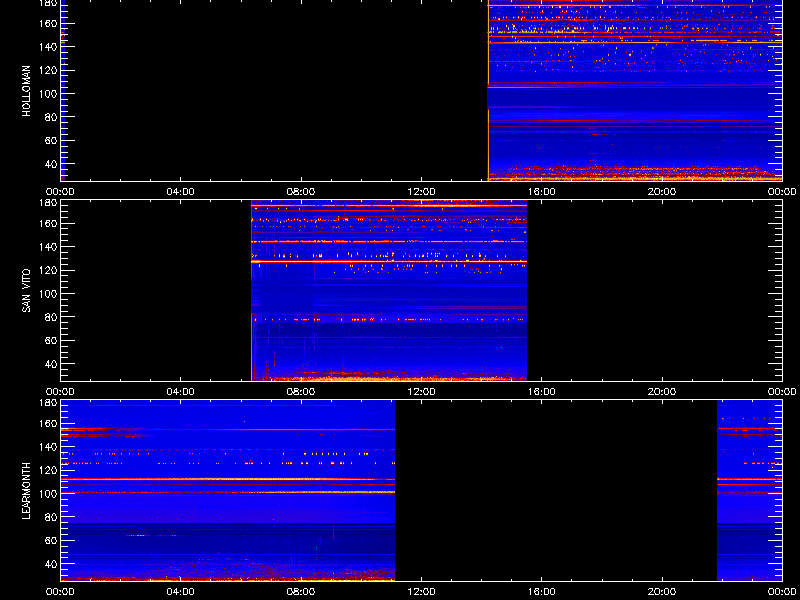Pick the 16:00 label beneath Learmonth plot
Image resolution: width=800 pixels, height=600 pixels.
(x=541, y=592)
